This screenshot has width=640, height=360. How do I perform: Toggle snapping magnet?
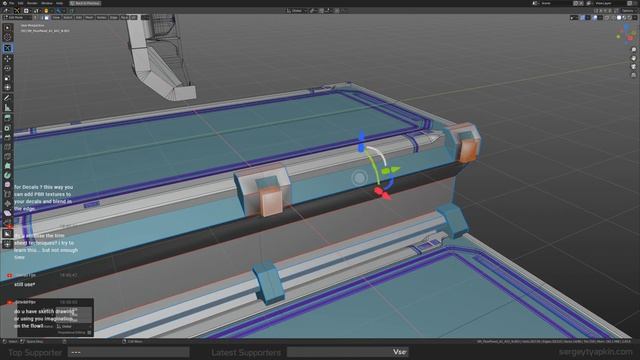point(321,11)
